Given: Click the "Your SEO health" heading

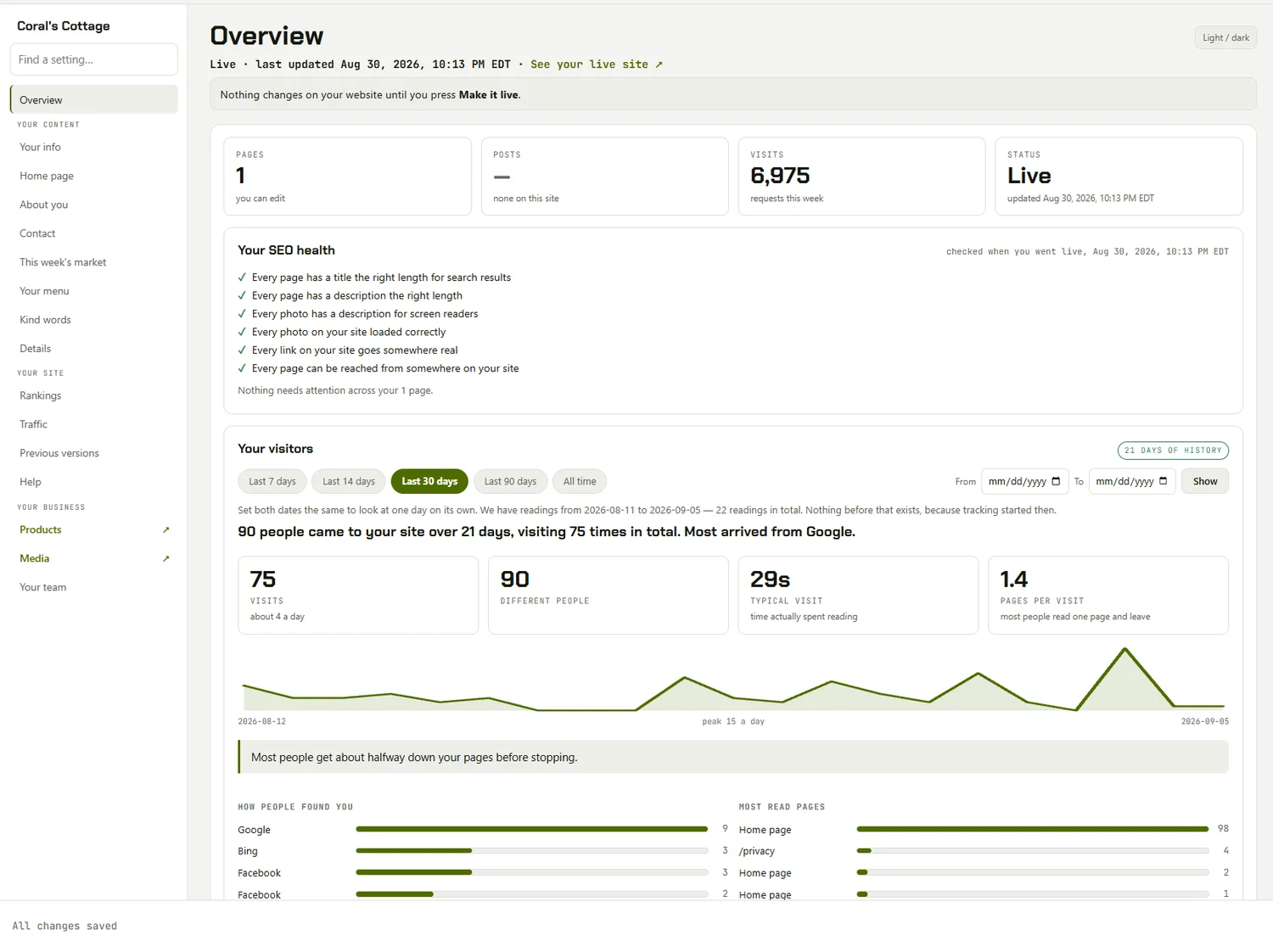Looking at the screenshot, I should click(x=286, y=250).
